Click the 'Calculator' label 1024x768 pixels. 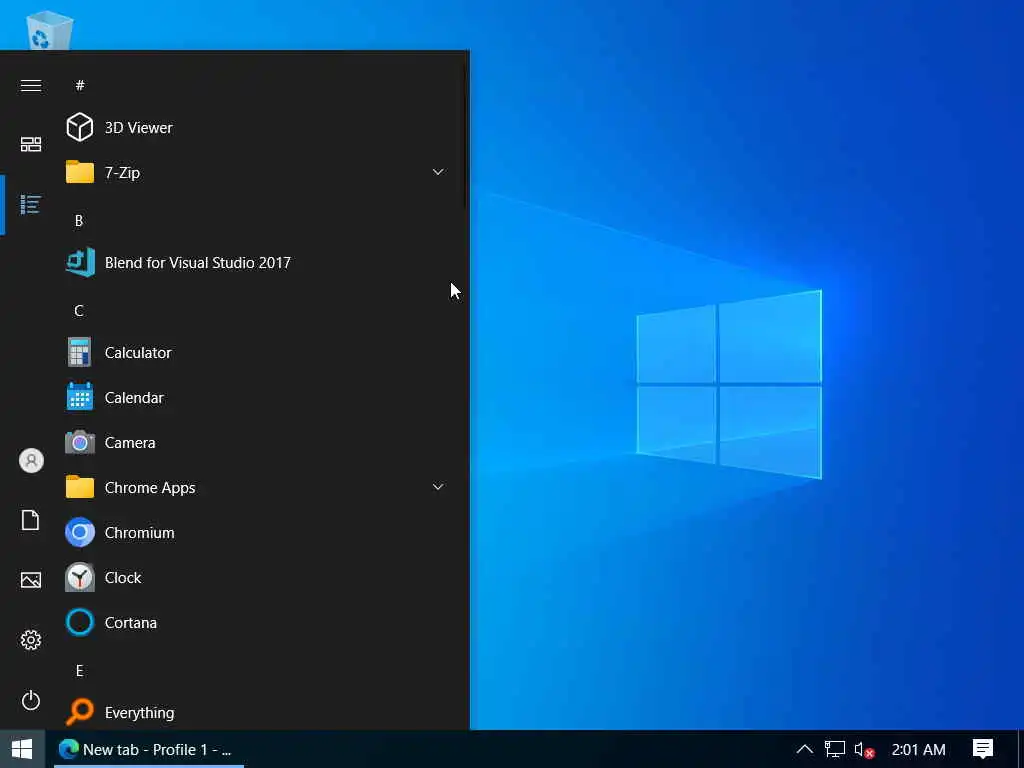point(138,353)
